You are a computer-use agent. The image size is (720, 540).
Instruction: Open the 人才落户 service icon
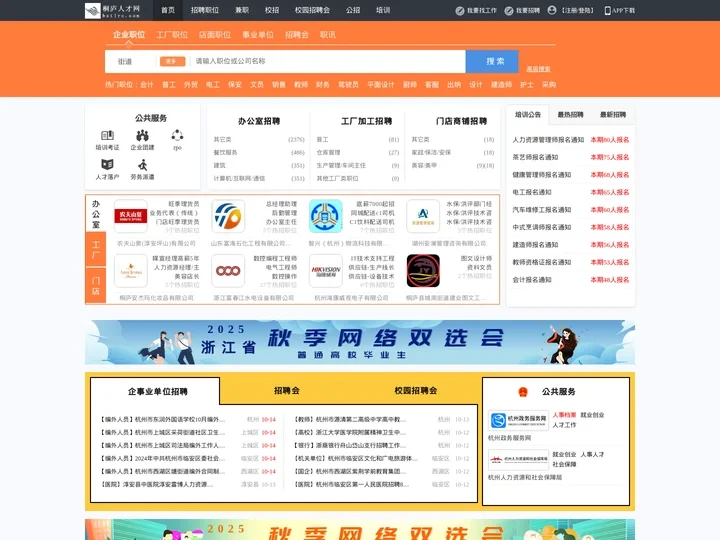(107, 164)
